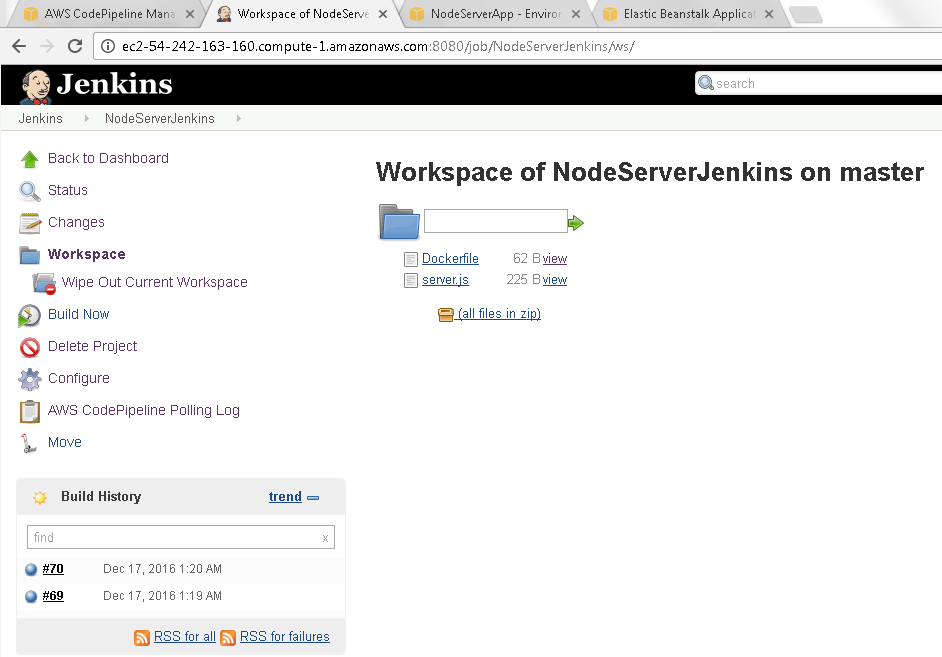
Task: Click the search magnifier icon in Jenkins header
Action: 706,83
